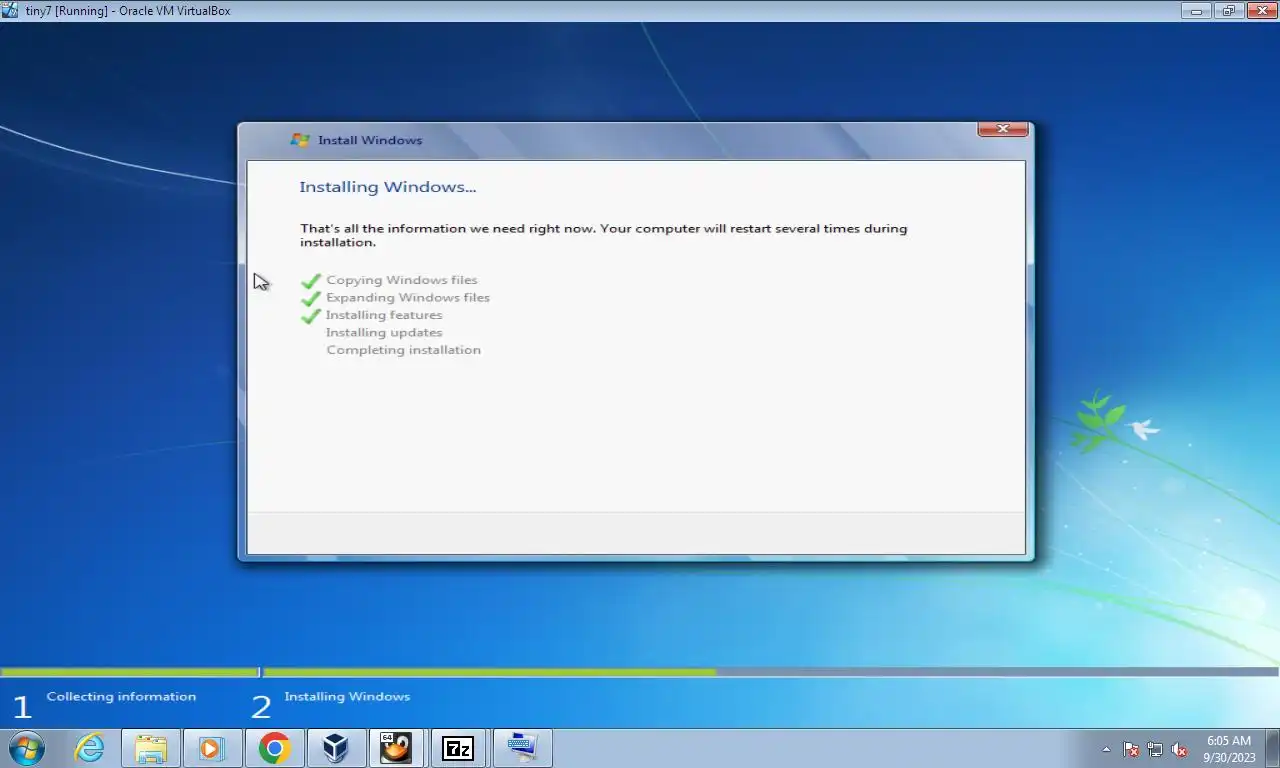This screenshot has width=1280, height=768.
Task: Close the Install Windows dialog
Action: click(1002, 128)
